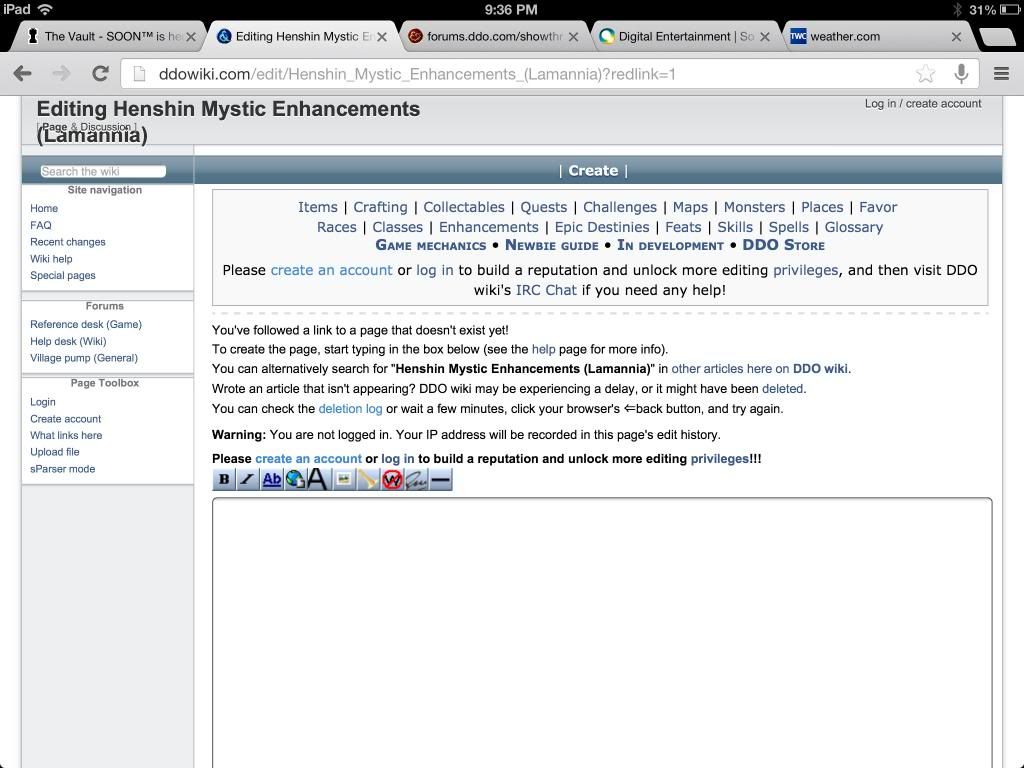Close the Editing Henshin Mystic tab
The image size is (1024, 768).
pos(382,37)
